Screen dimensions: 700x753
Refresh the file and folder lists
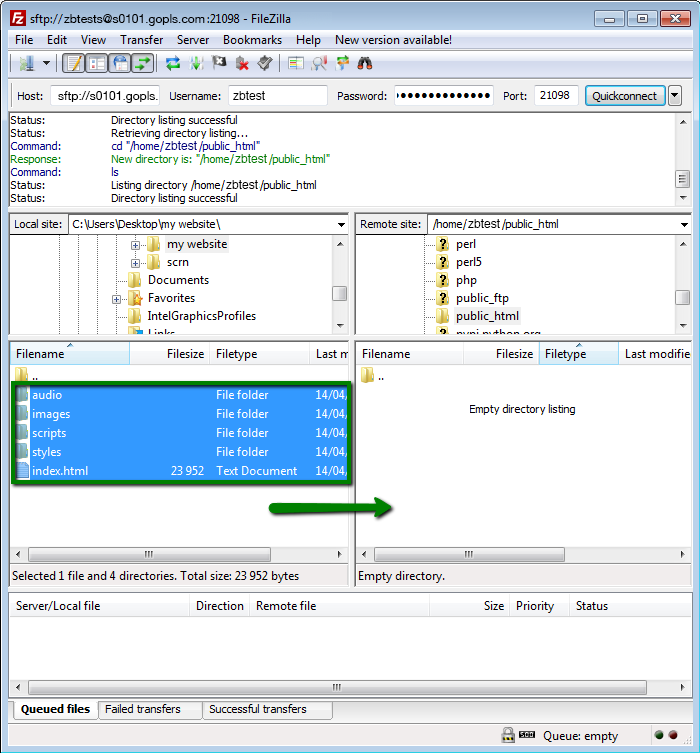(x=173, y=63)
